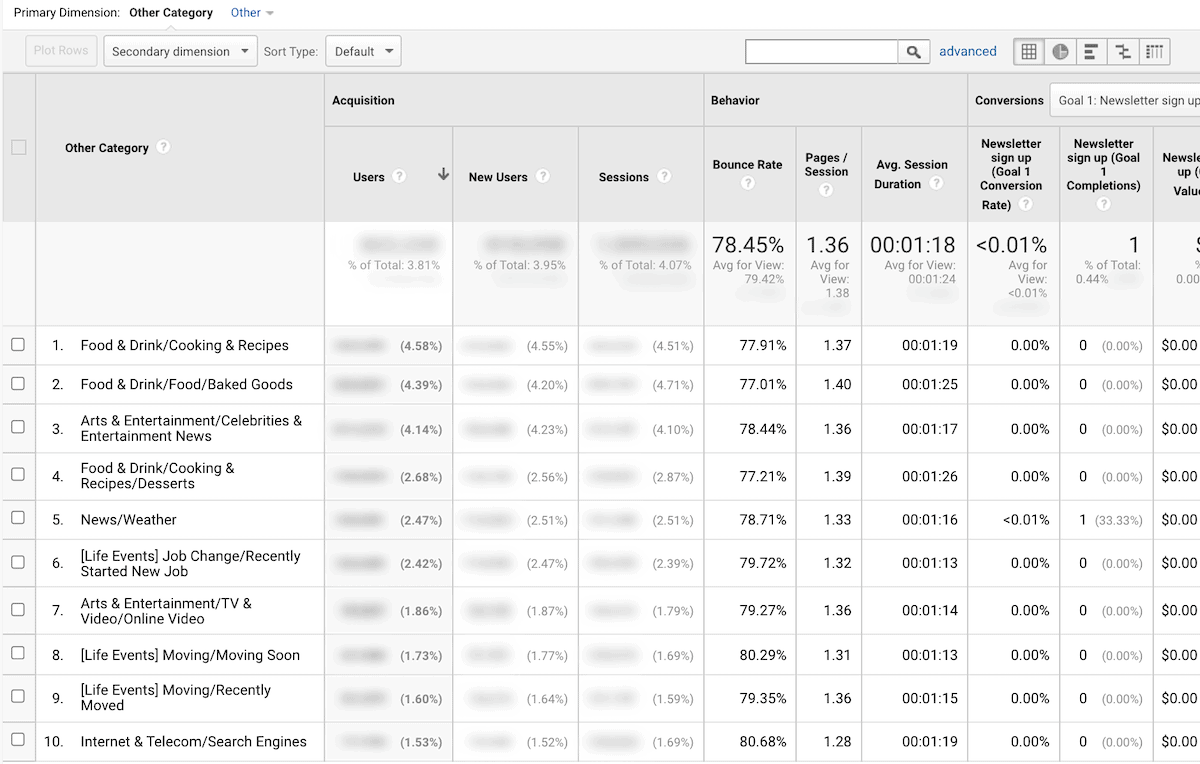Switch to performance bar view
Image resolution: width=1200 pixels, height=764 pixels.
coord(1091,51)
